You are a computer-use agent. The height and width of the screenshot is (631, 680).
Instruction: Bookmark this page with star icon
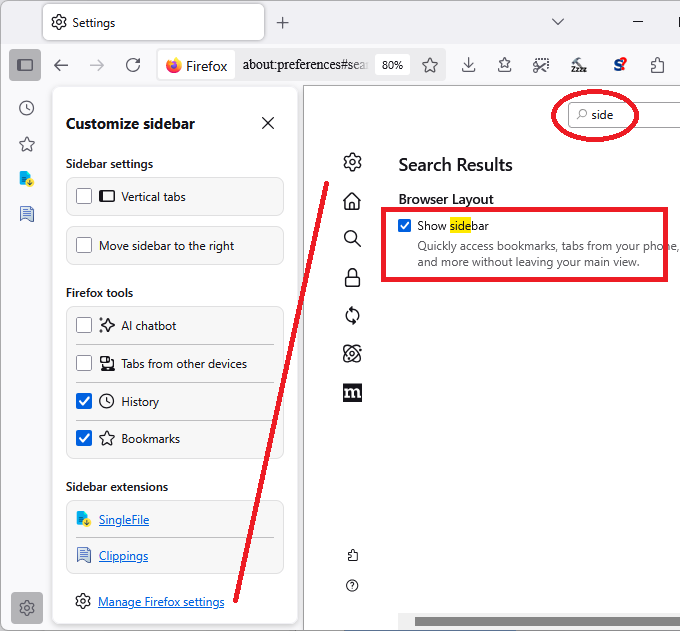[x=430, y=65]
